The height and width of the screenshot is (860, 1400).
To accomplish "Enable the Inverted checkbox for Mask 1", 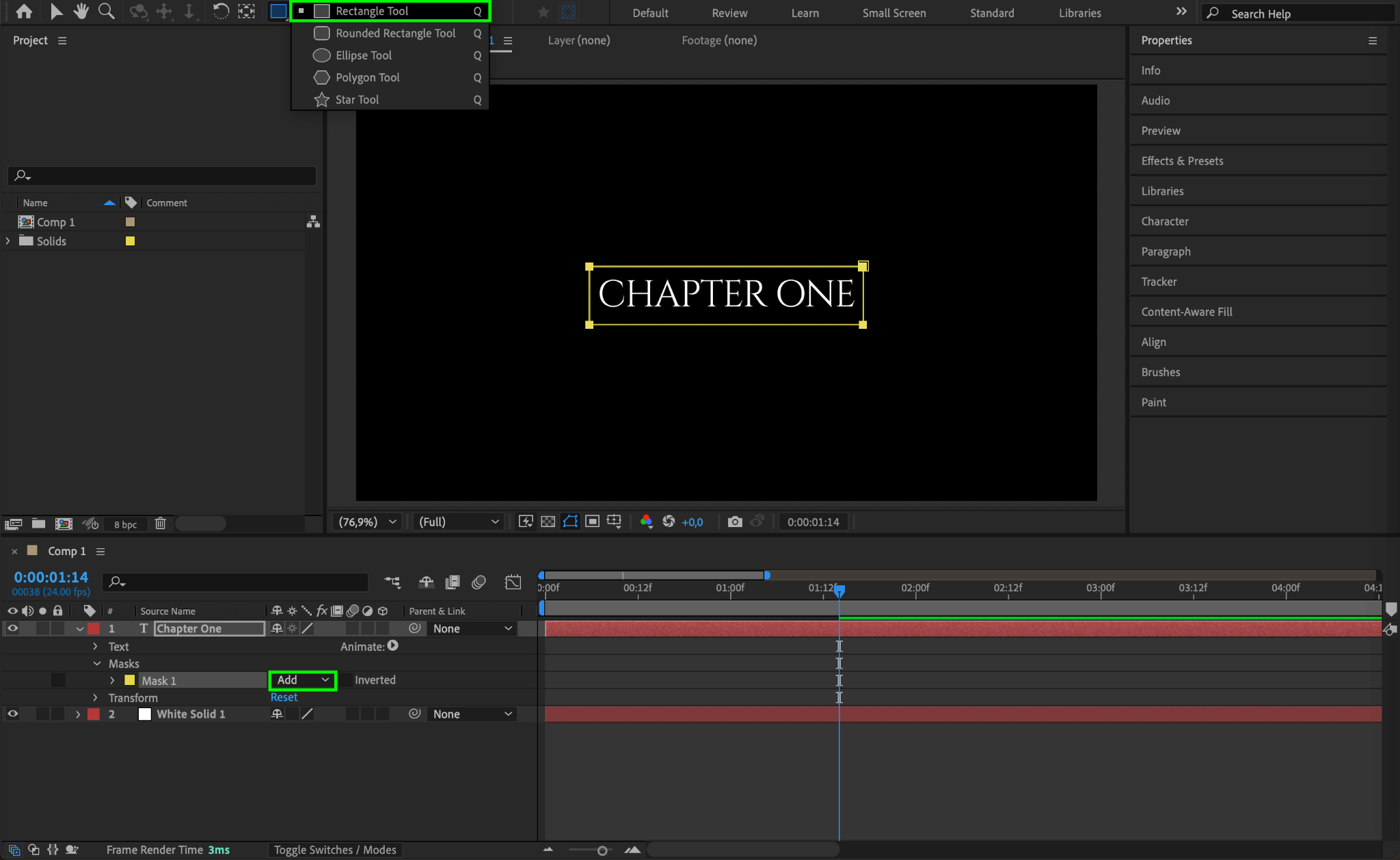I will click(347, 680).
